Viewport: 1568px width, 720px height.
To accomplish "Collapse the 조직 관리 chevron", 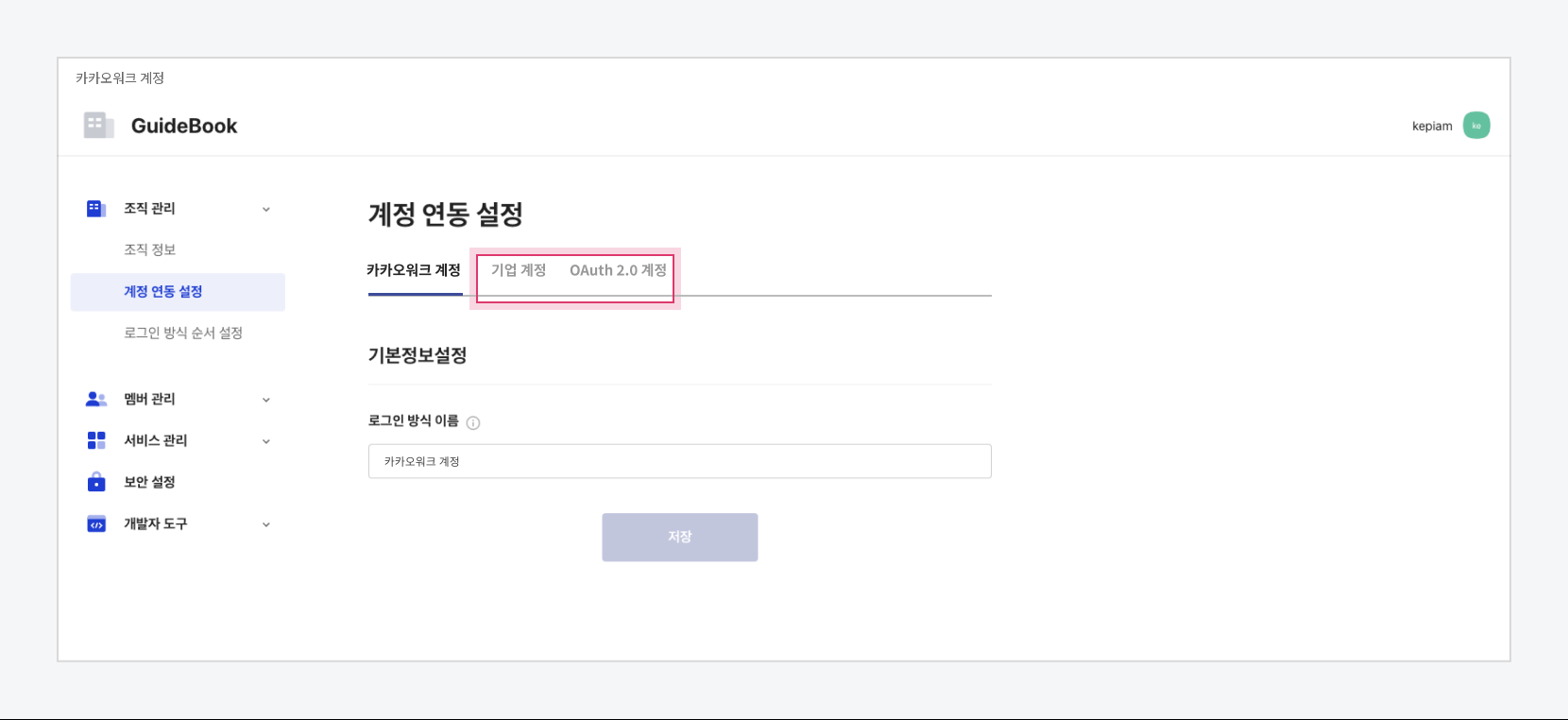I will [x=266, y=209].
